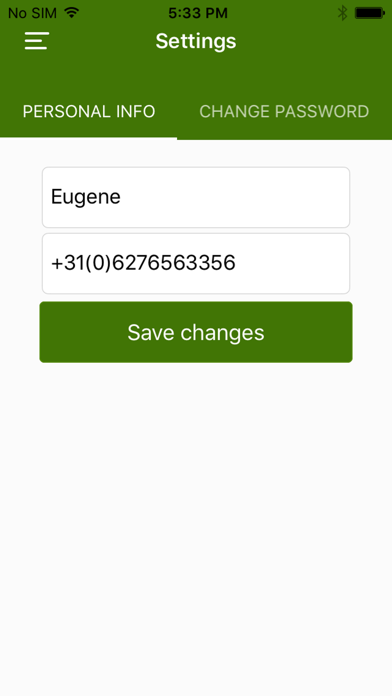Screen dimensions: 392x696
Task: Tap the empty space after the phone number
Action: (292, 263)
